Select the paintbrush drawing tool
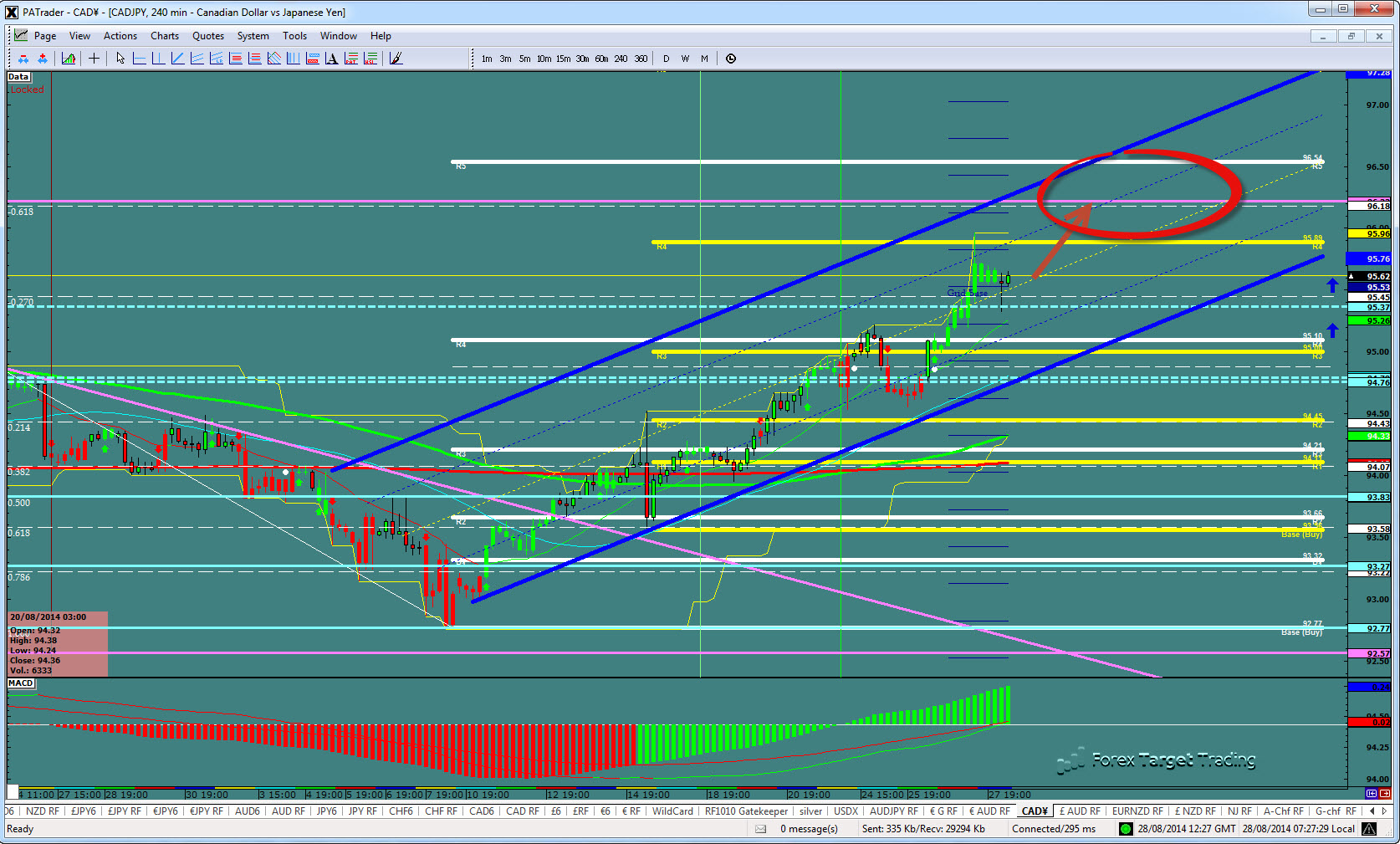Viewport: 1400px width, 844px height. point(395,59)
